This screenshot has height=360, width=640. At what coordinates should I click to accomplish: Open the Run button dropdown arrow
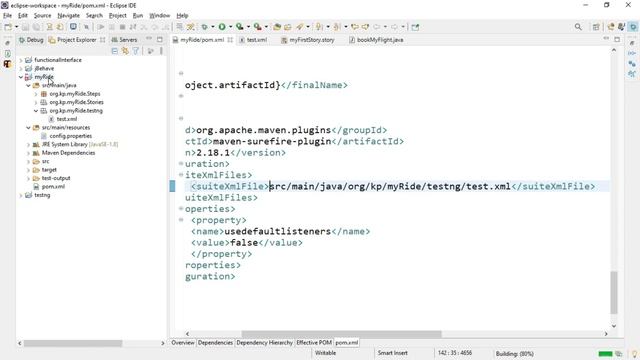click(230, 27)
